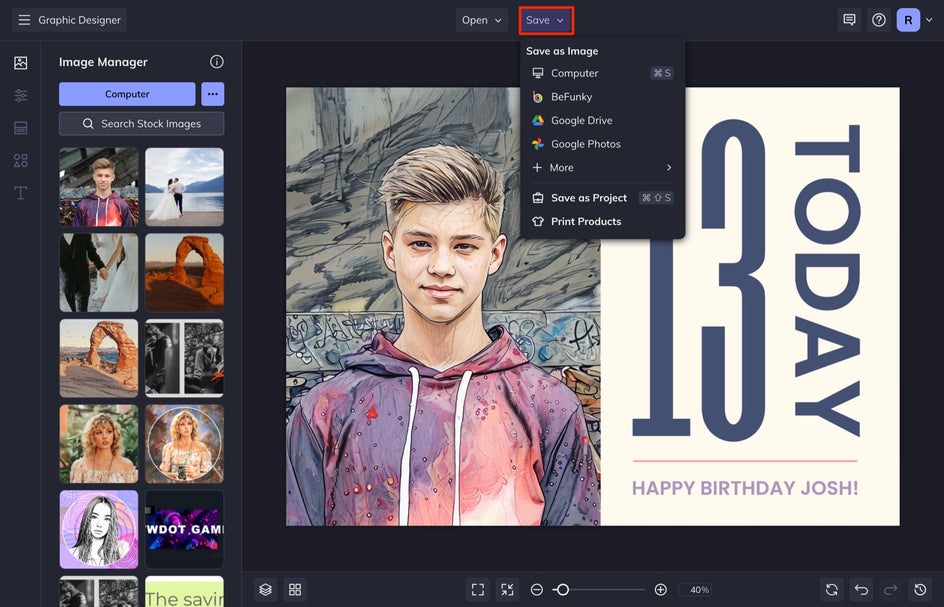
Task: Adjust the zoom slider handle
Action: pos(562,590)
